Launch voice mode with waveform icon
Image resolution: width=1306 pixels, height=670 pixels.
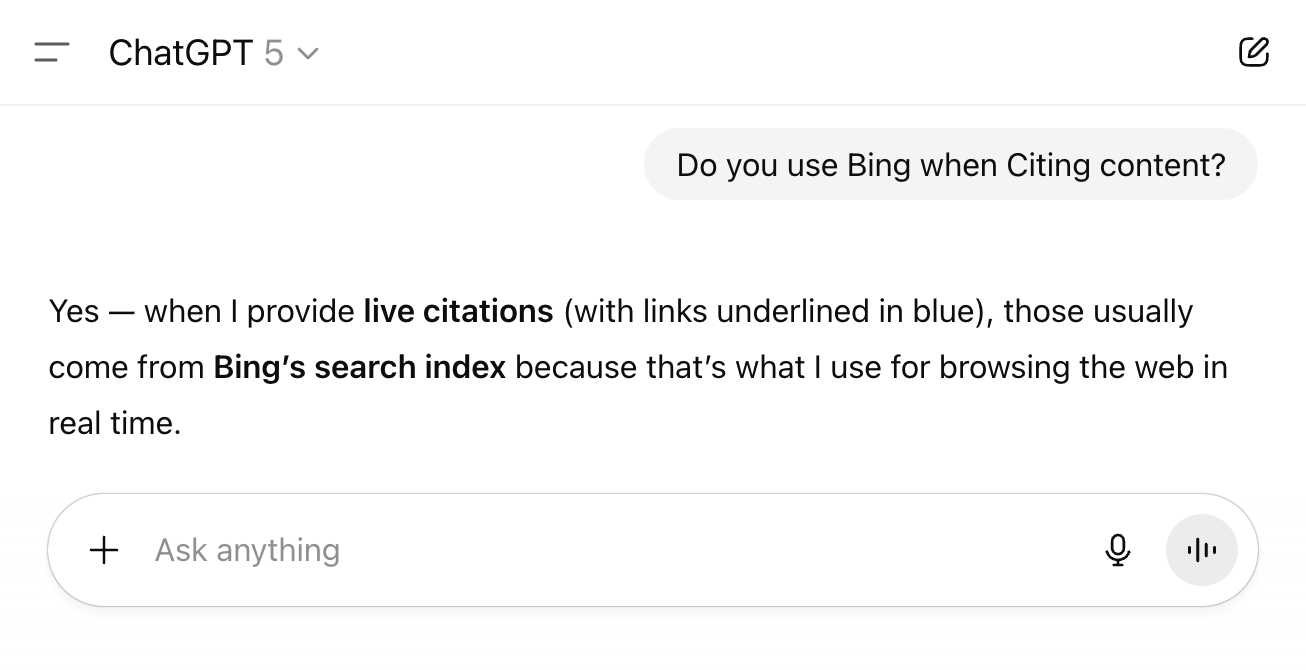(x=1201, y=550)
